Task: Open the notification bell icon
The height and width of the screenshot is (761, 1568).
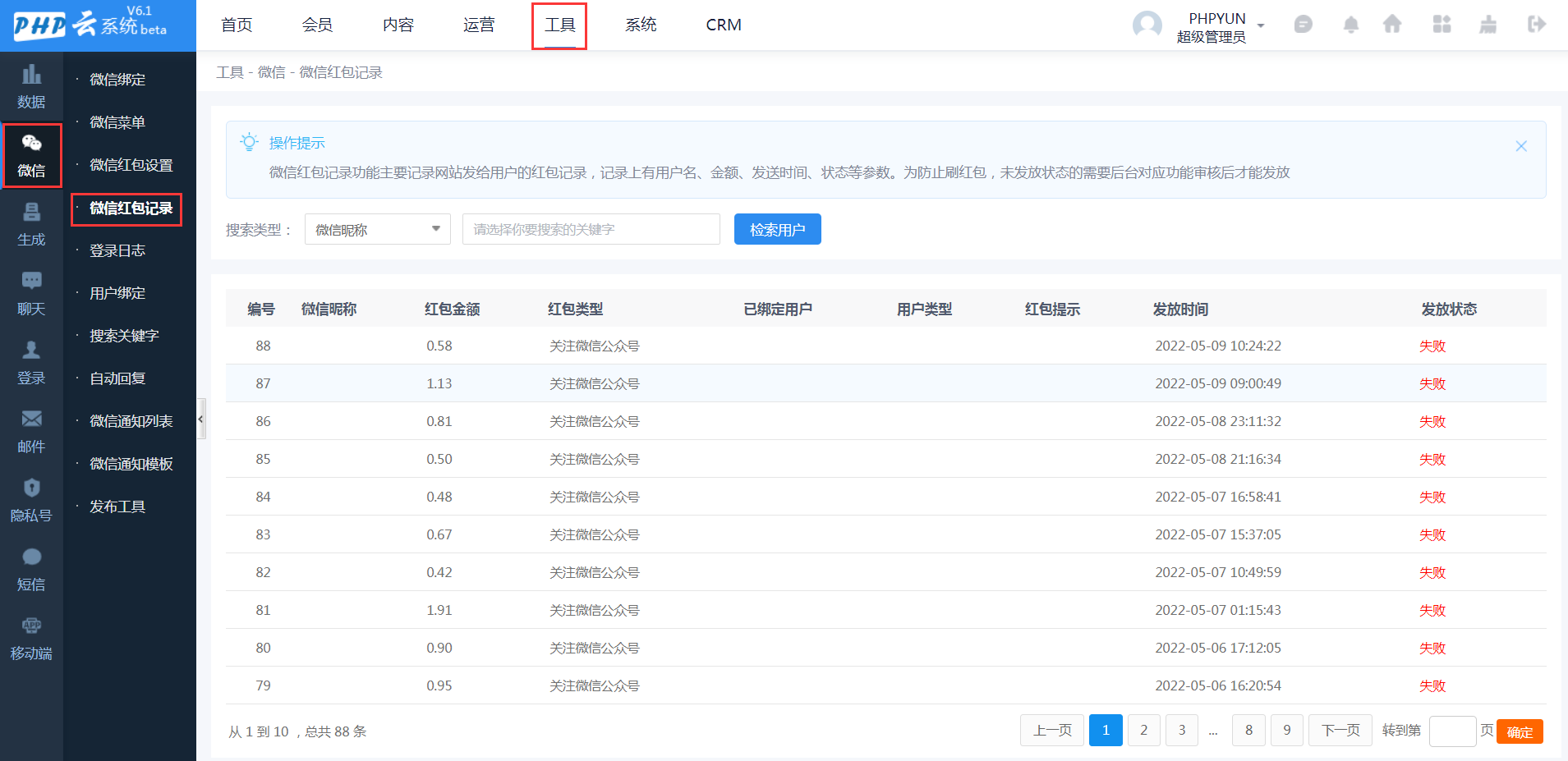Action: pyautogui.click(x=1350, y=25)
